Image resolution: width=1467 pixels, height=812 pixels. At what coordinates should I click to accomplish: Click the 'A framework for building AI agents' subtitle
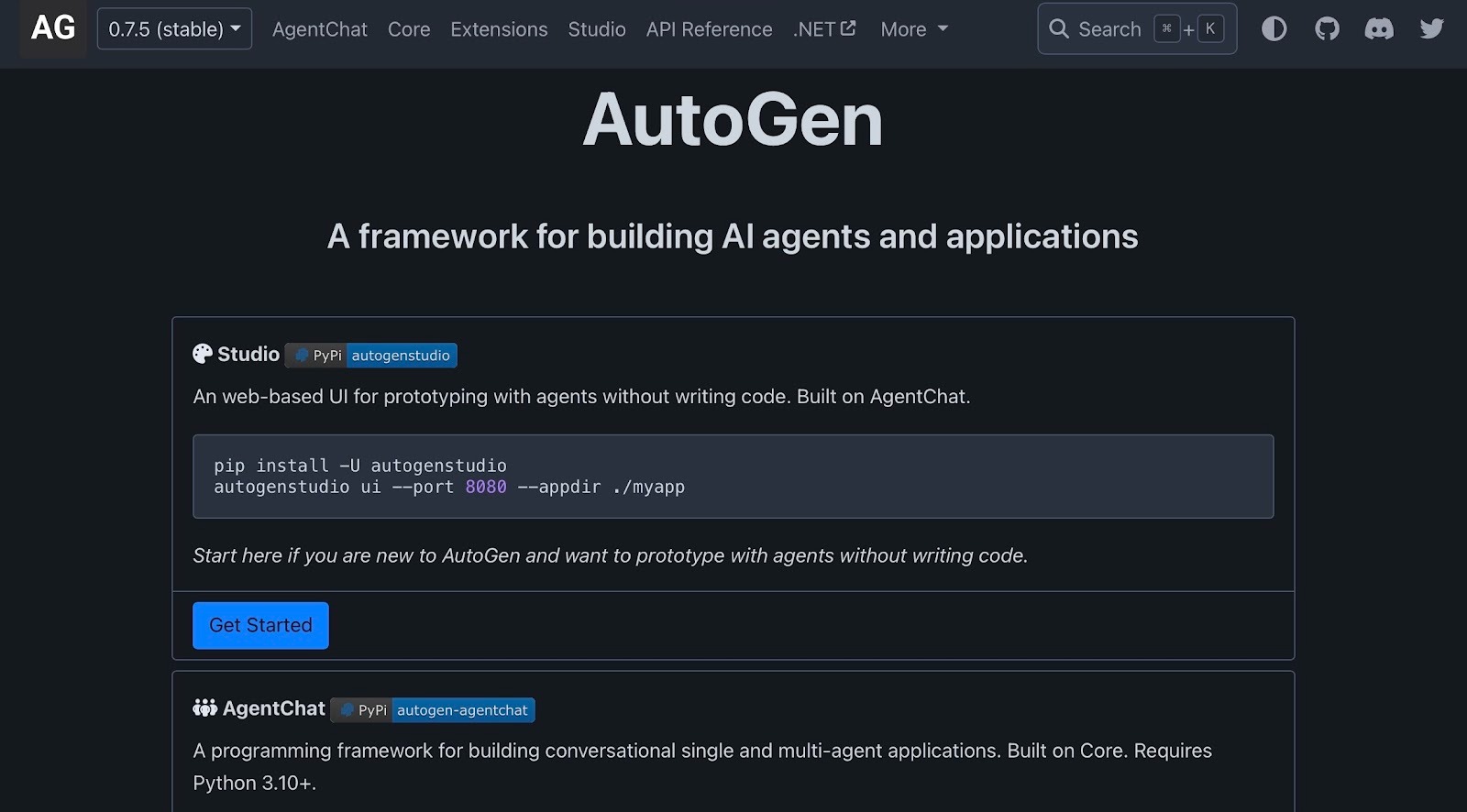tap(733, 236)
